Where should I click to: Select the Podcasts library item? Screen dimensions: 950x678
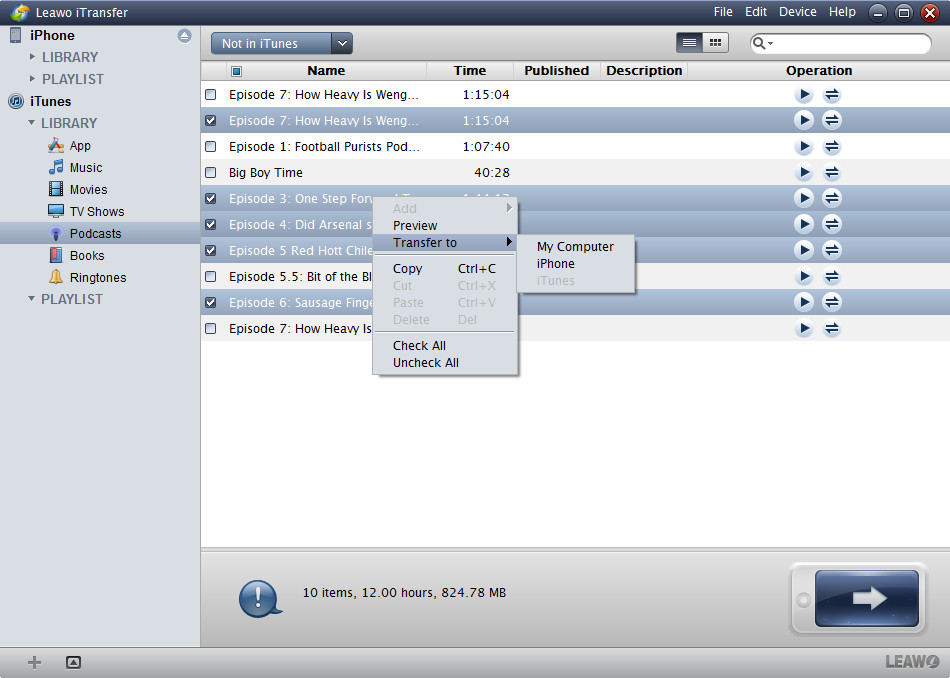100,233
